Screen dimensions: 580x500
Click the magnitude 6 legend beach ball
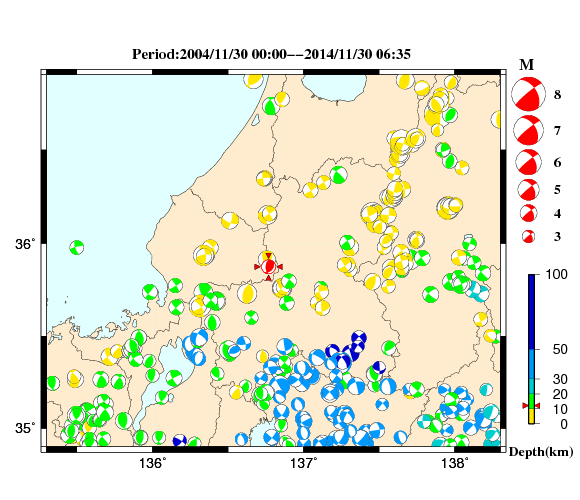(528, 162)
